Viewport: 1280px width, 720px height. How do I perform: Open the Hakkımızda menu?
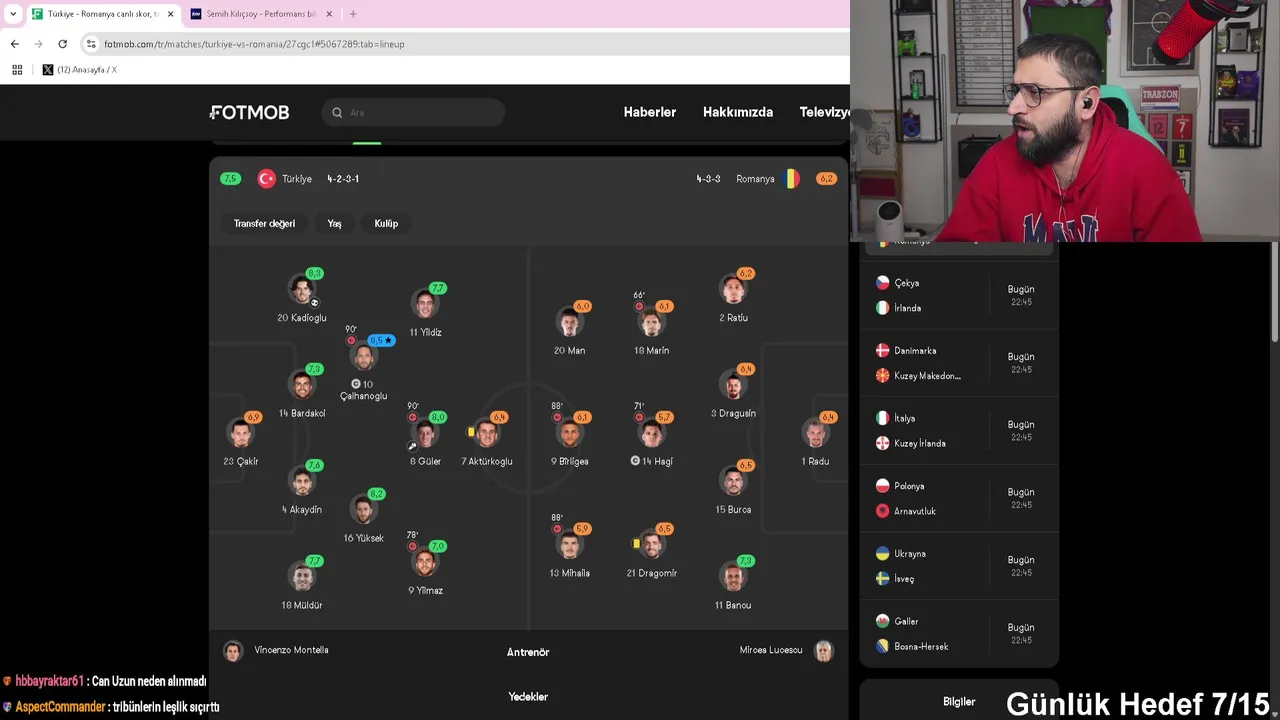pyautogui.click(x=738, y=112)
